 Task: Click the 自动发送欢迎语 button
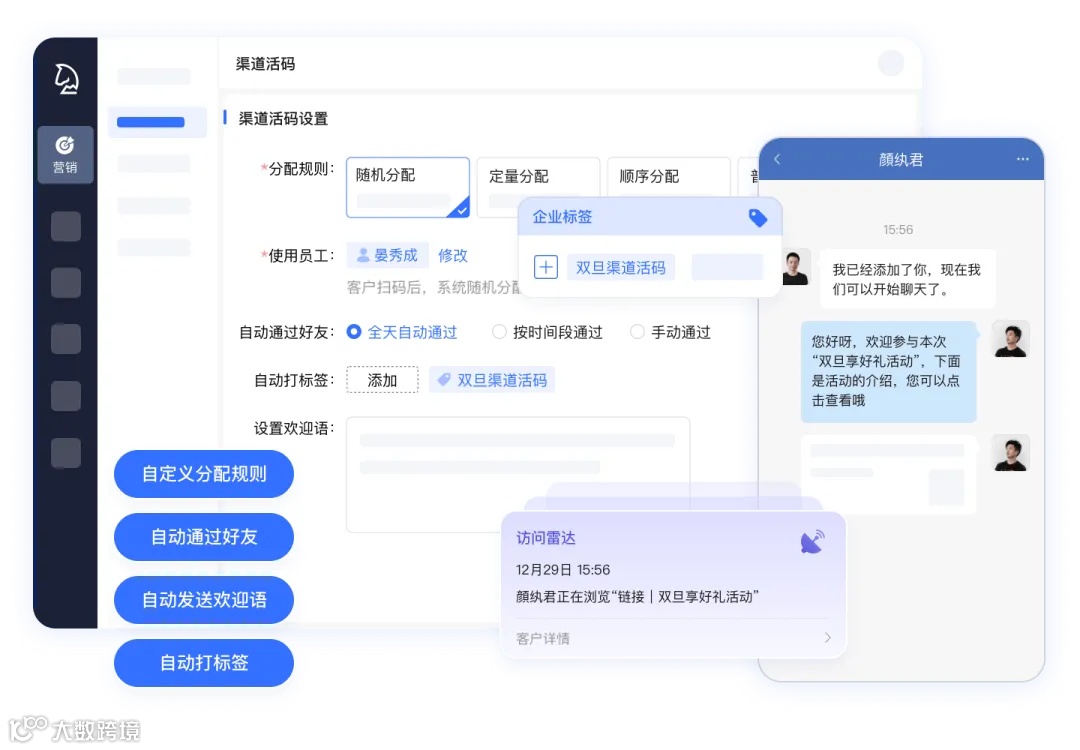[x=203, y=600]
